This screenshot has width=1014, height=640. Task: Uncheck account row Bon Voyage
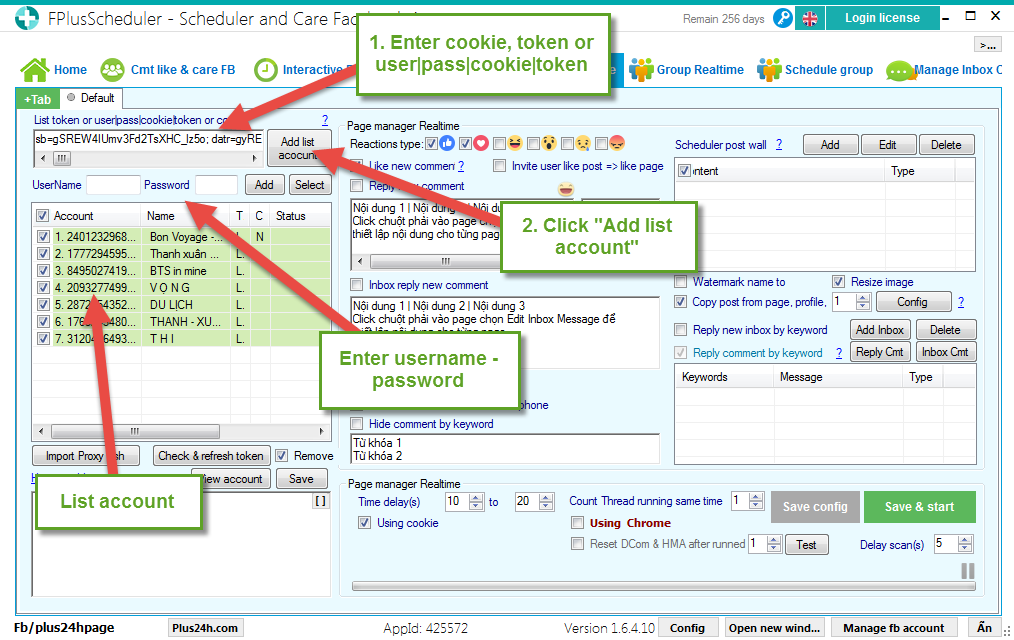click(43, 237)
